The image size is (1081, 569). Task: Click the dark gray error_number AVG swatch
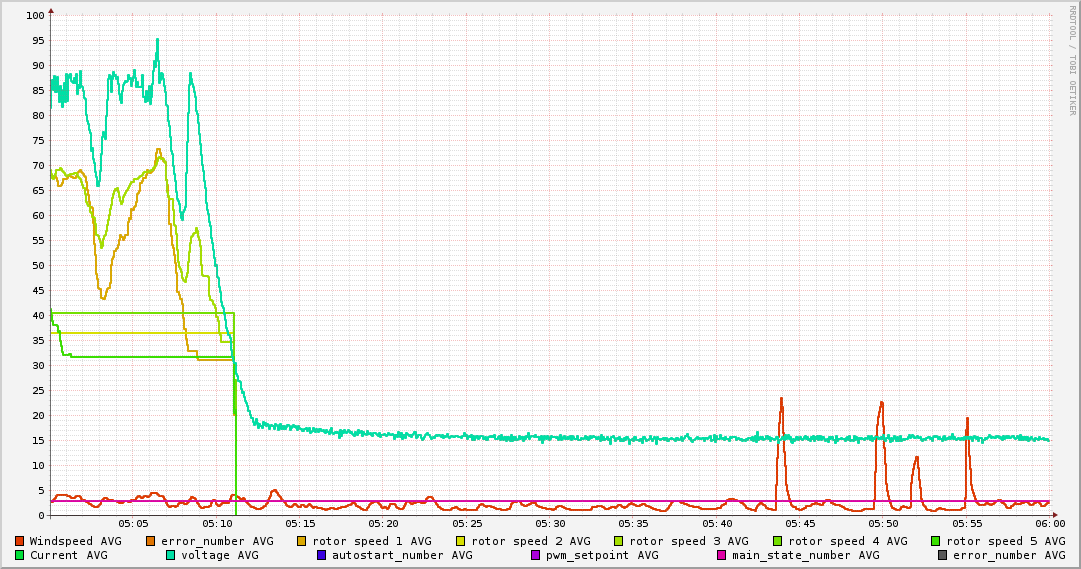pos(943,555)
